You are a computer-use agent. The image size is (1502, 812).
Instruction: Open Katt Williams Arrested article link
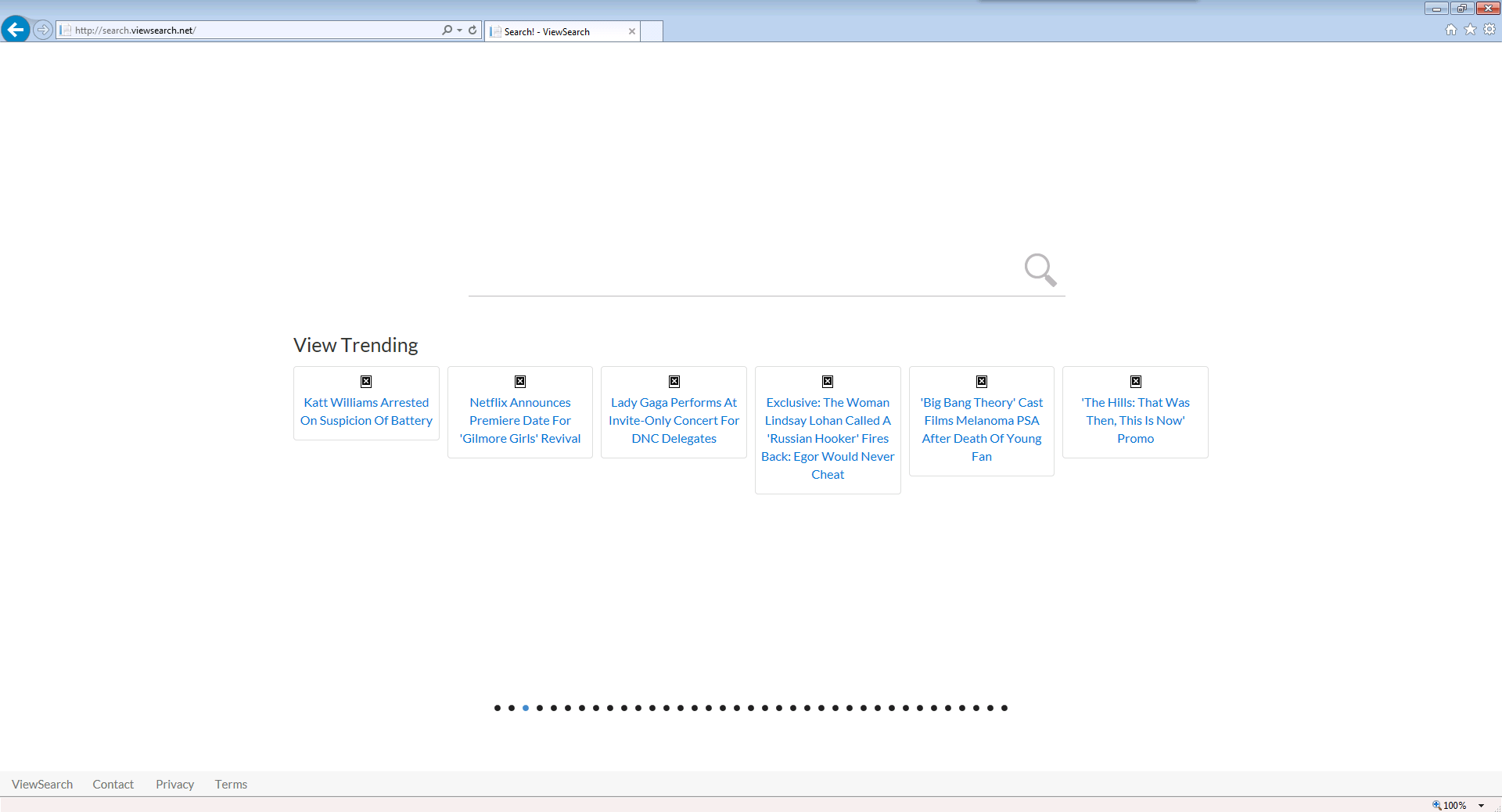pyautogui.click(x=366, y=411)
